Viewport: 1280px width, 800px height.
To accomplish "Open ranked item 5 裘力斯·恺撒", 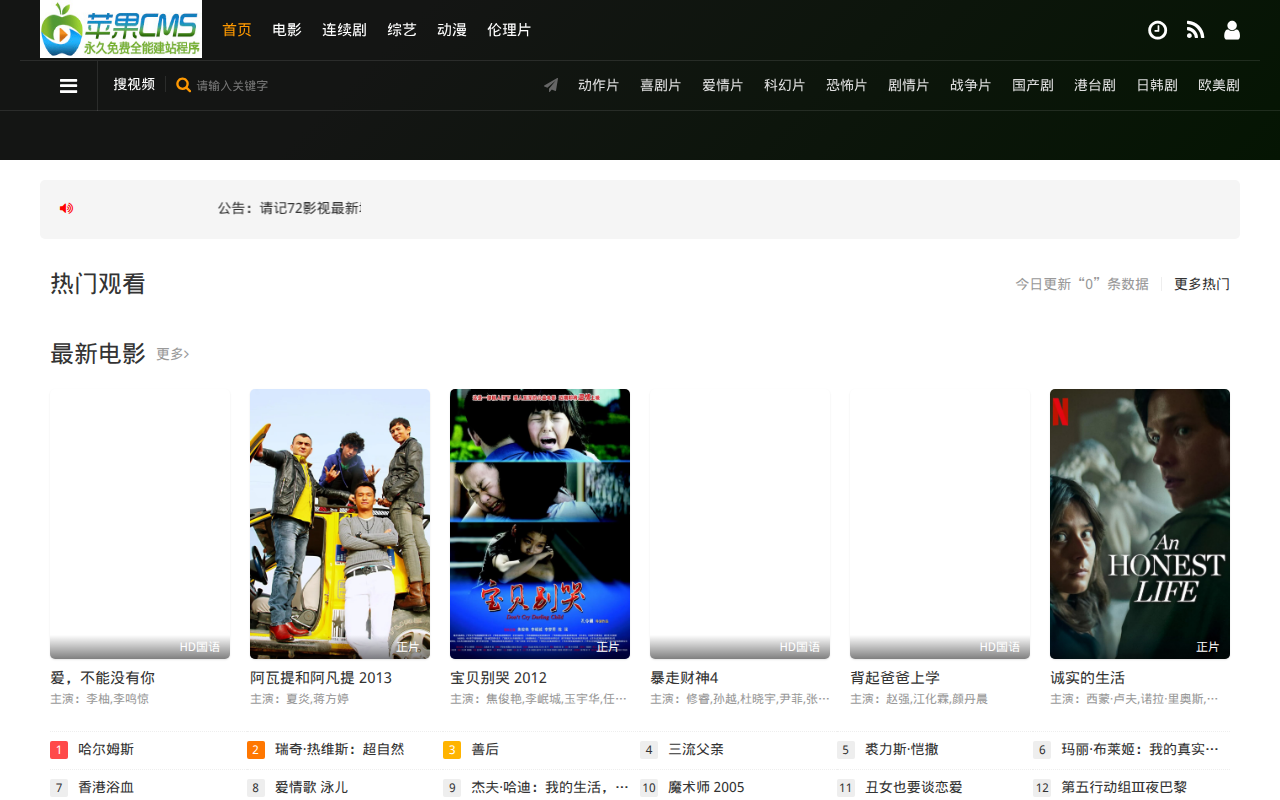I will [902, 749].
